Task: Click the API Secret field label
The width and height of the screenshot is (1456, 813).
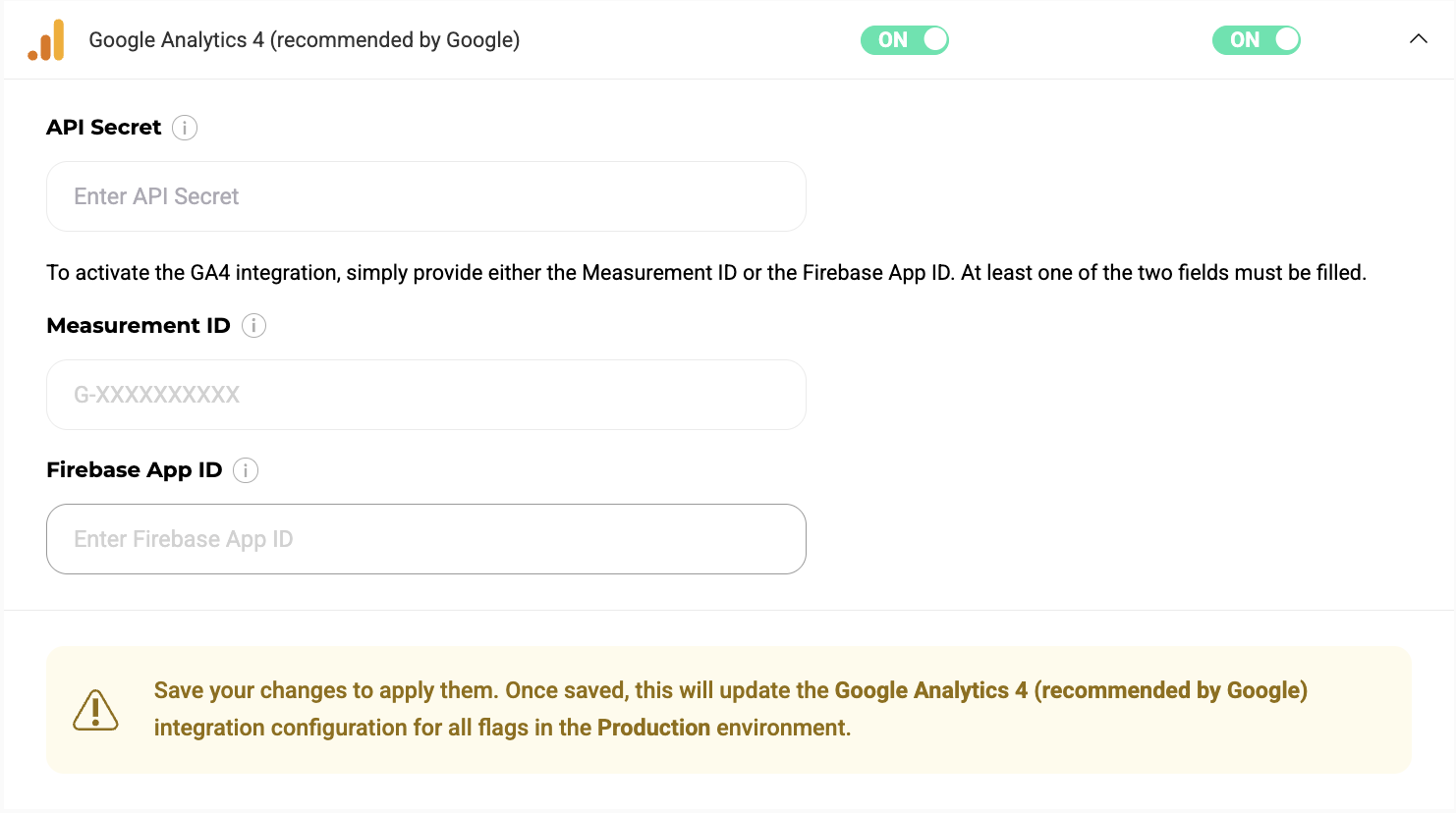Action: click(x=103, y=128)
